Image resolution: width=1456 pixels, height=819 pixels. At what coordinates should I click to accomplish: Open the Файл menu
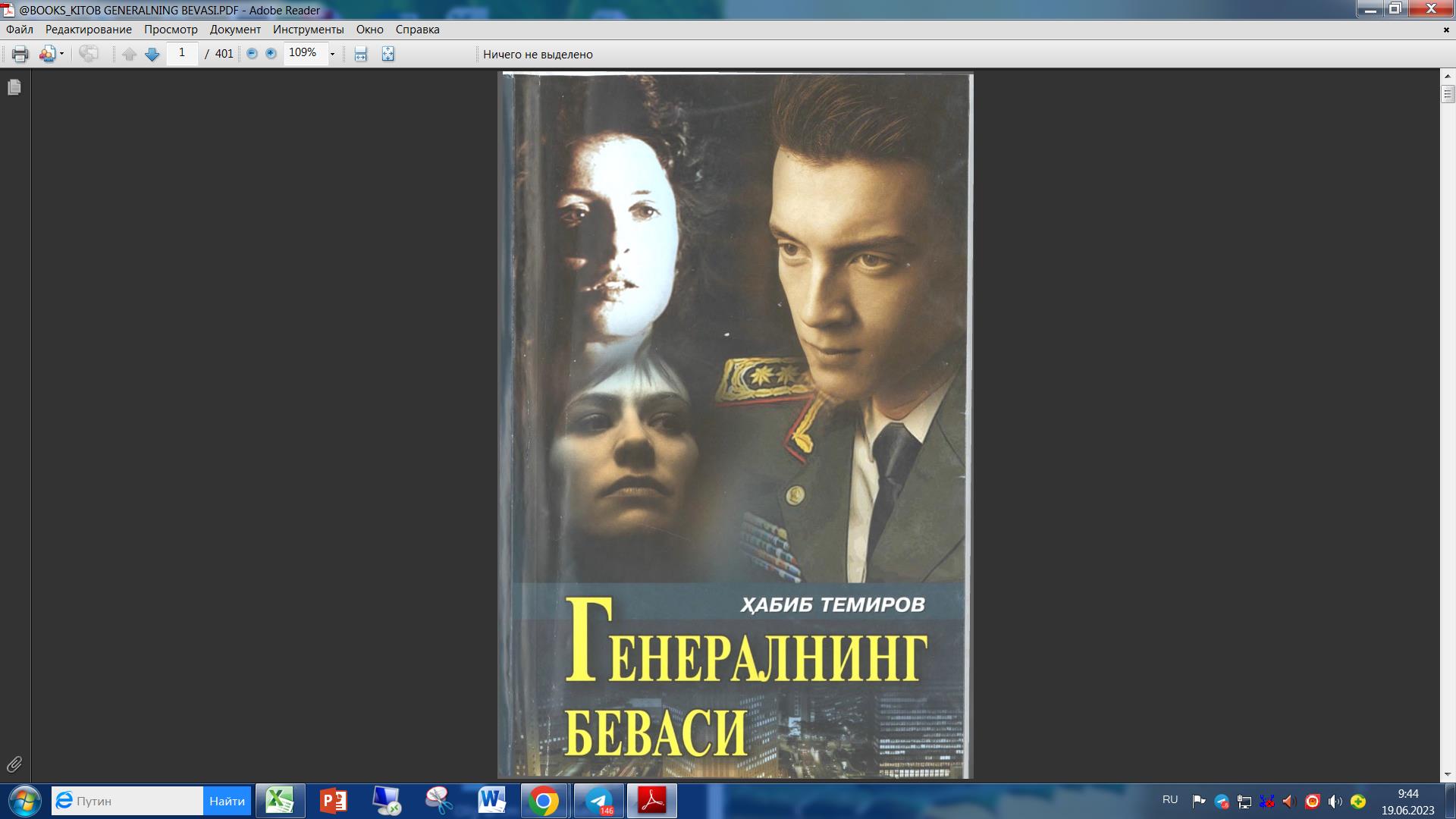tap(20, 30)
